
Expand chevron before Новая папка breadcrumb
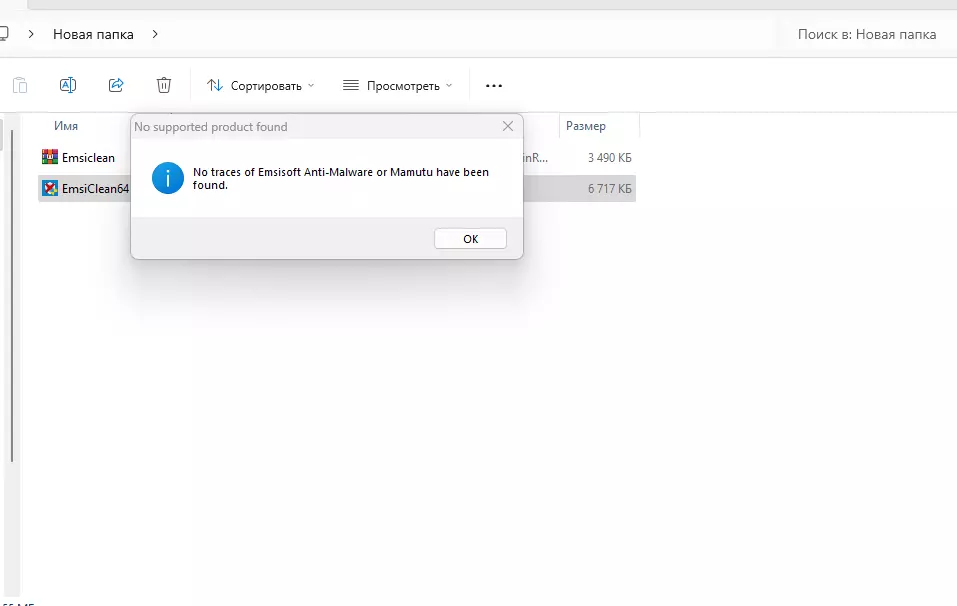click(x=31, y=35)
